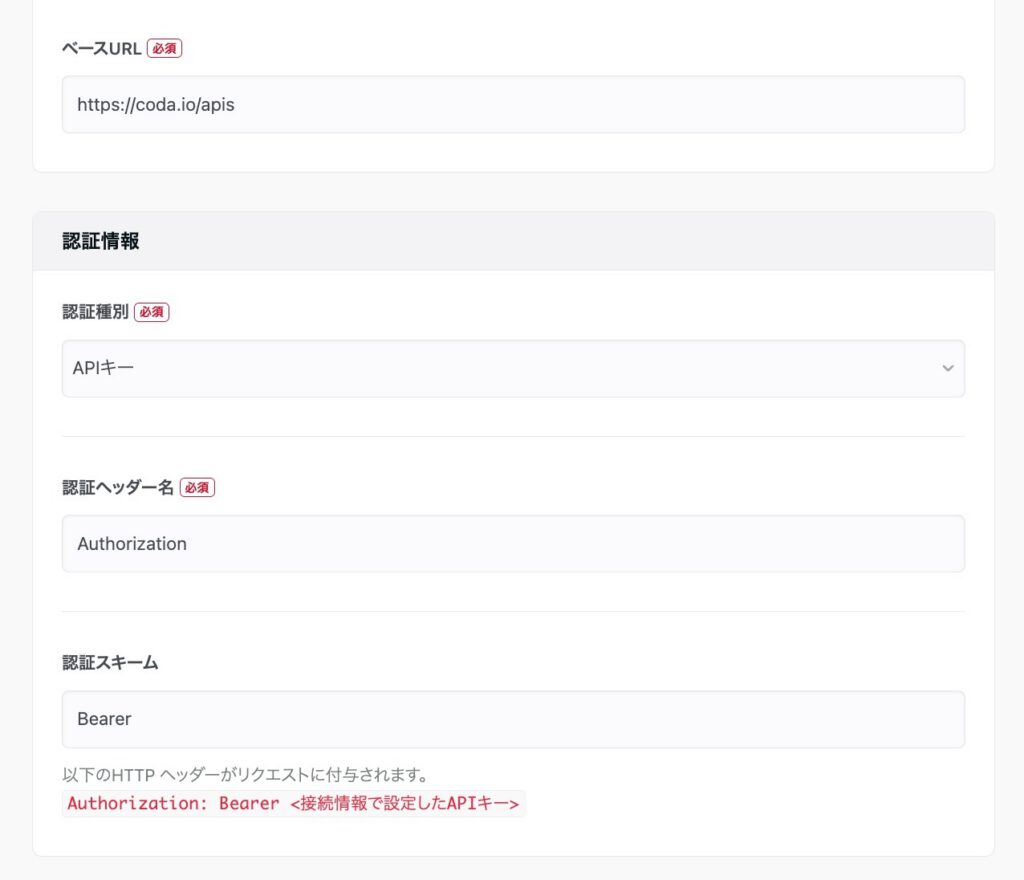Image resolution: width=1024 pixels, height=880 pixels.
Task: Click the ベースURL field label
Action: (x=101, y=48)
